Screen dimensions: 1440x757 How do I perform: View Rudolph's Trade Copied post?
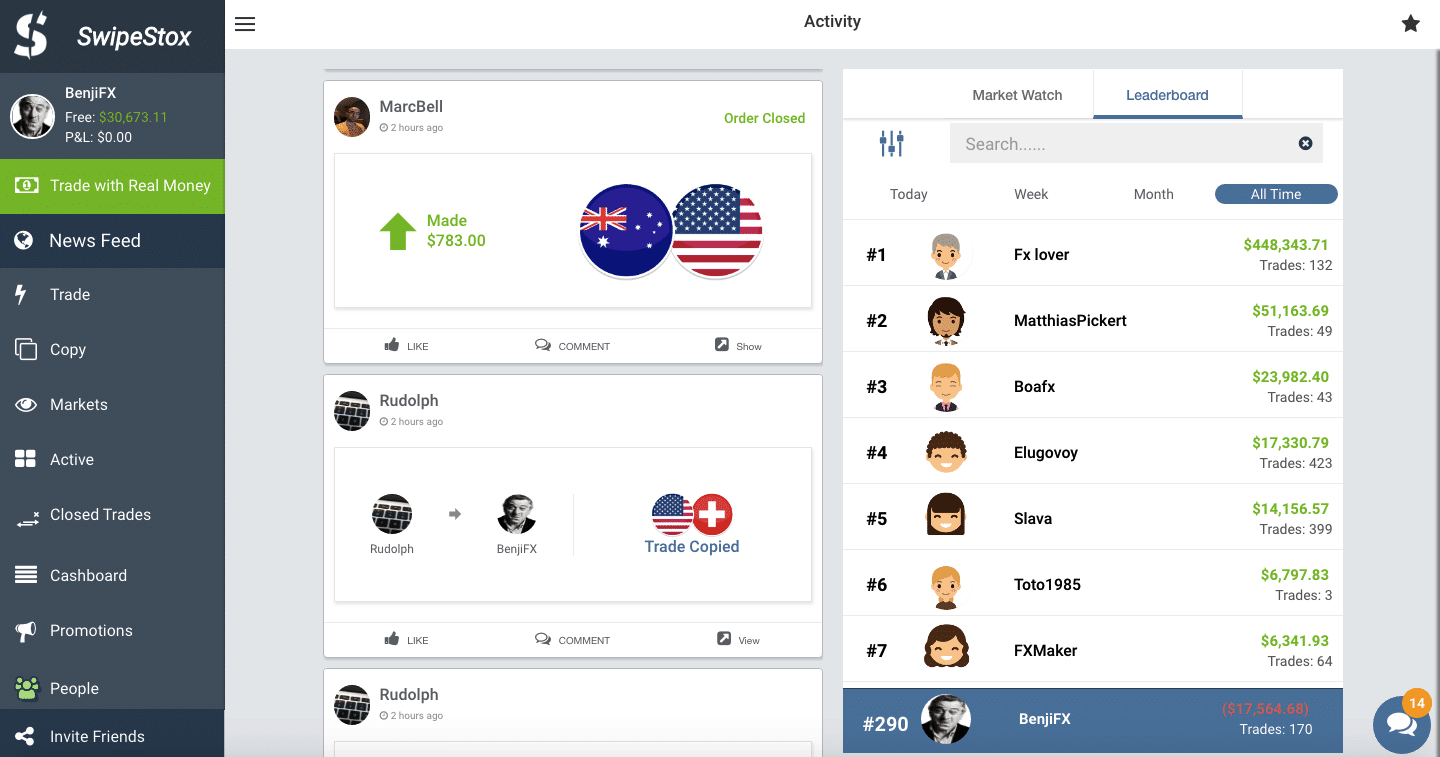[x=739, y=640]
